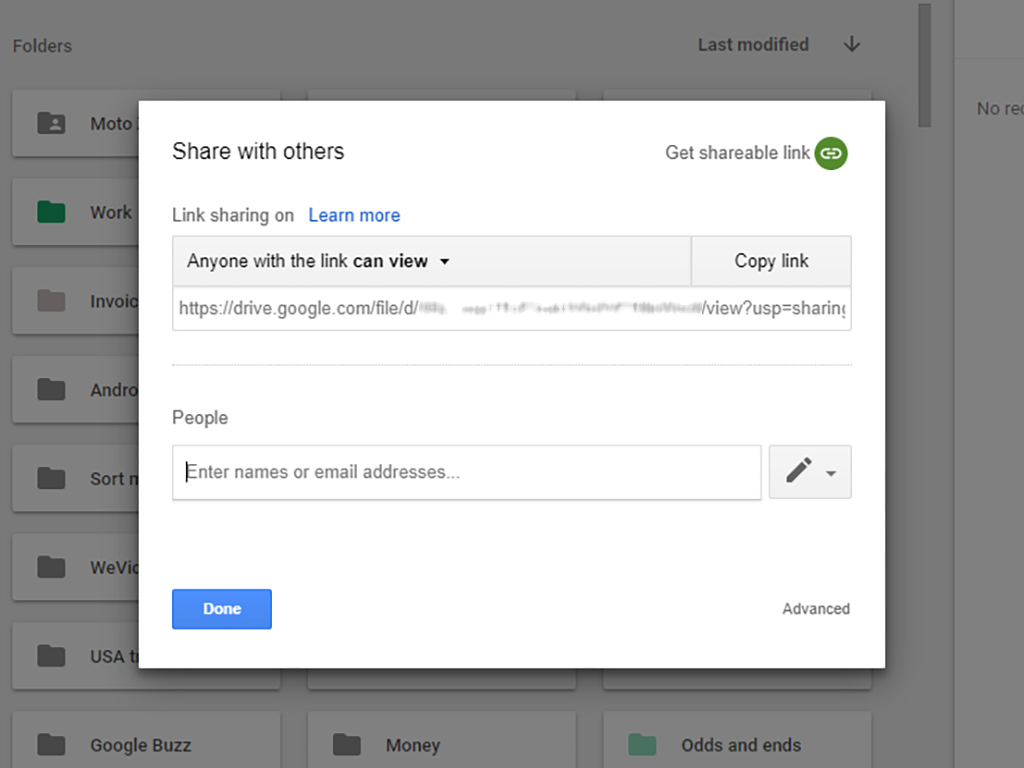Expand the permission dropdown arrow beside the pencil
This screenshot has height=768, width=1024.
tap(831, 473)
